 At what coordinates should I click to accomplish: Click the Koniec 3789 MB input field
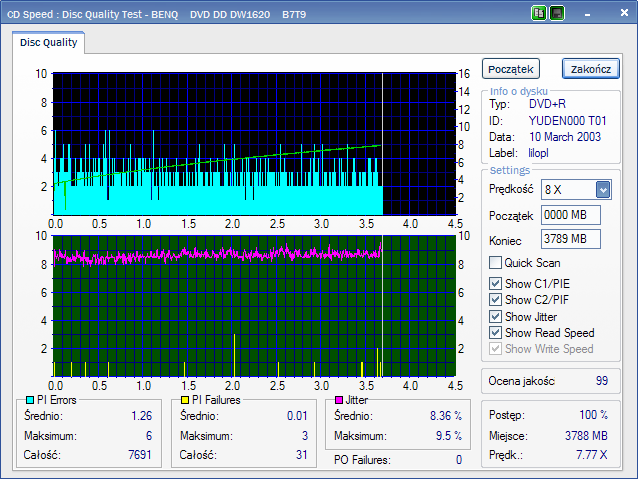pyautogui.click(x=570, y=239)
